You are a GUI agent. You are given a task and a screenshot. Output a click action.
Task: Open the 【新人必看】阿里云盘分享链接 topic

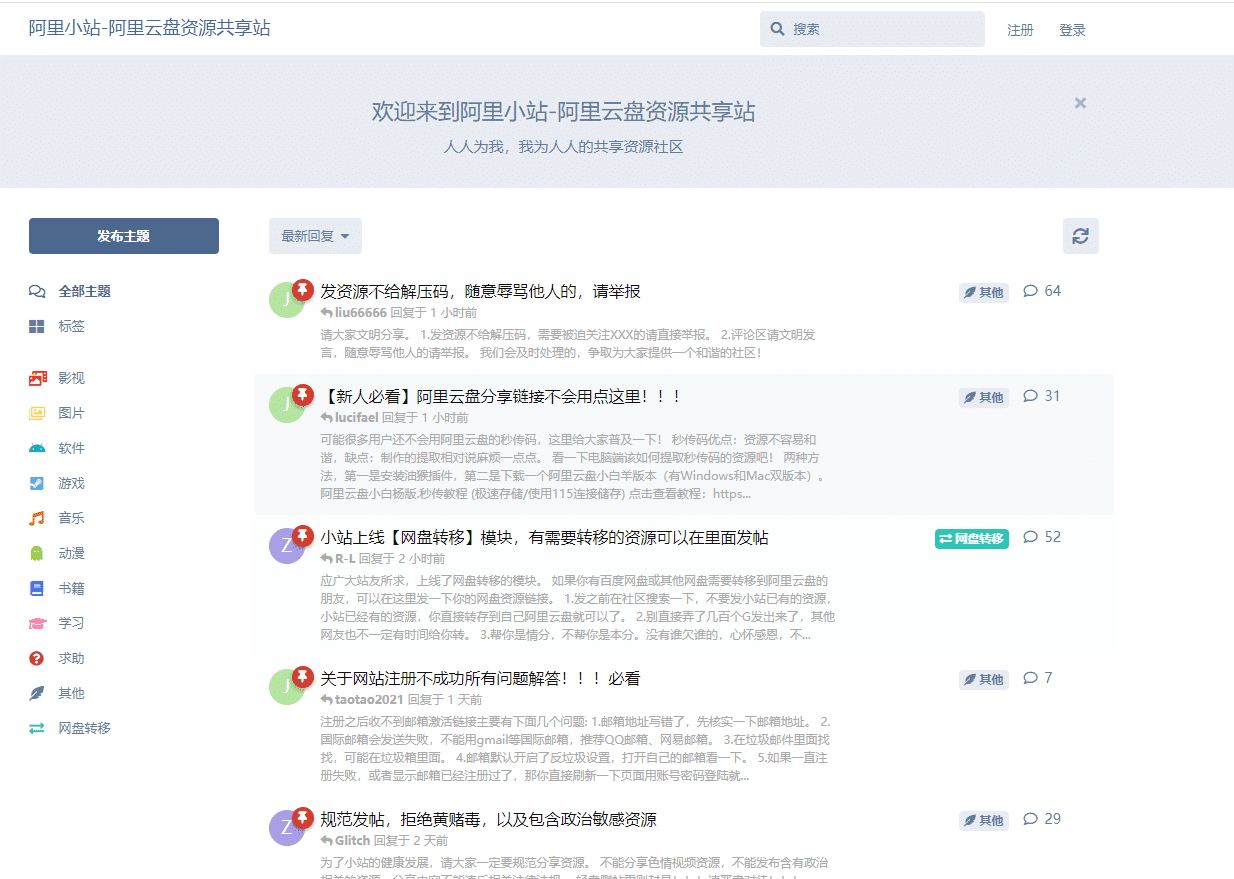(x=500, y=397)
